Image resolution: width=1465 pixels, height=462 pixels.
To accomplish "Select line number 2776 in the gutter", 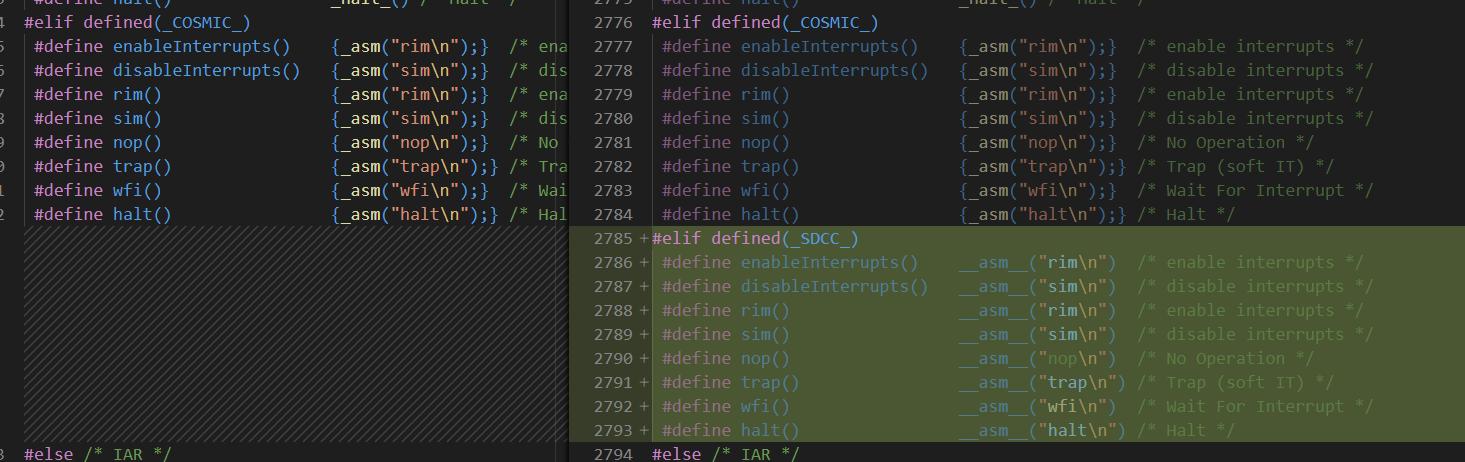I will coord(613,22).
